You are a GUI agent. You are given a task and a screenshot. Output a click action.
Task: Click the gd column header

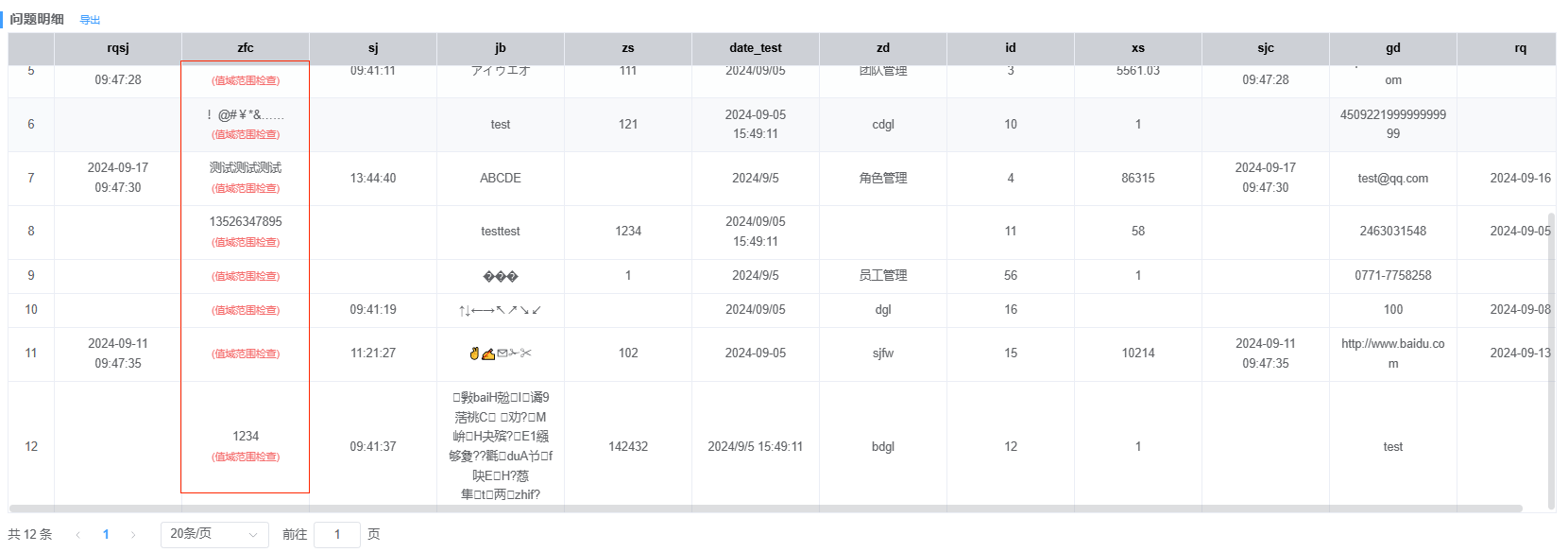[x=1393, y=48]
